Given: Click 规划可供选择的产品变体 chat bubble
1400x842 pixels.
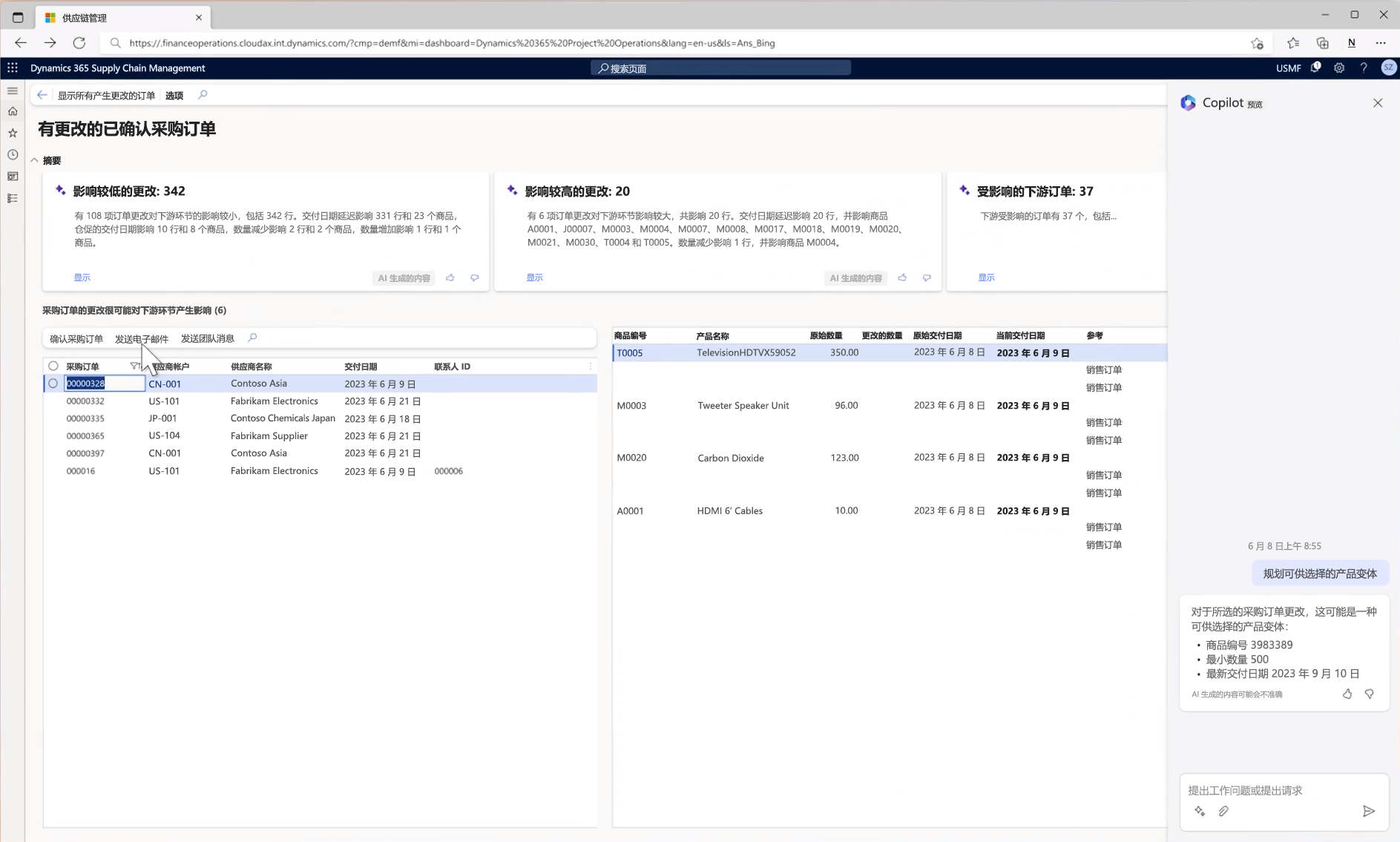Looking at the screenshot, I should coord(1320,573).
